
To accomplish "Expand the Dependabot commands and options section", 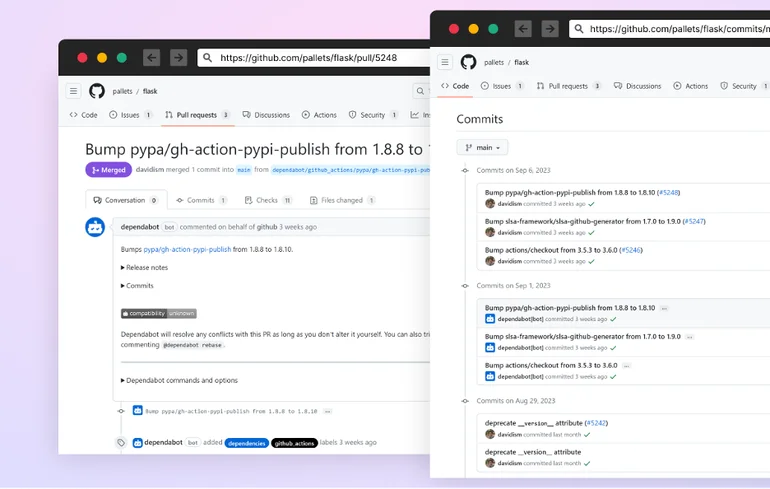I will [180, 380].
